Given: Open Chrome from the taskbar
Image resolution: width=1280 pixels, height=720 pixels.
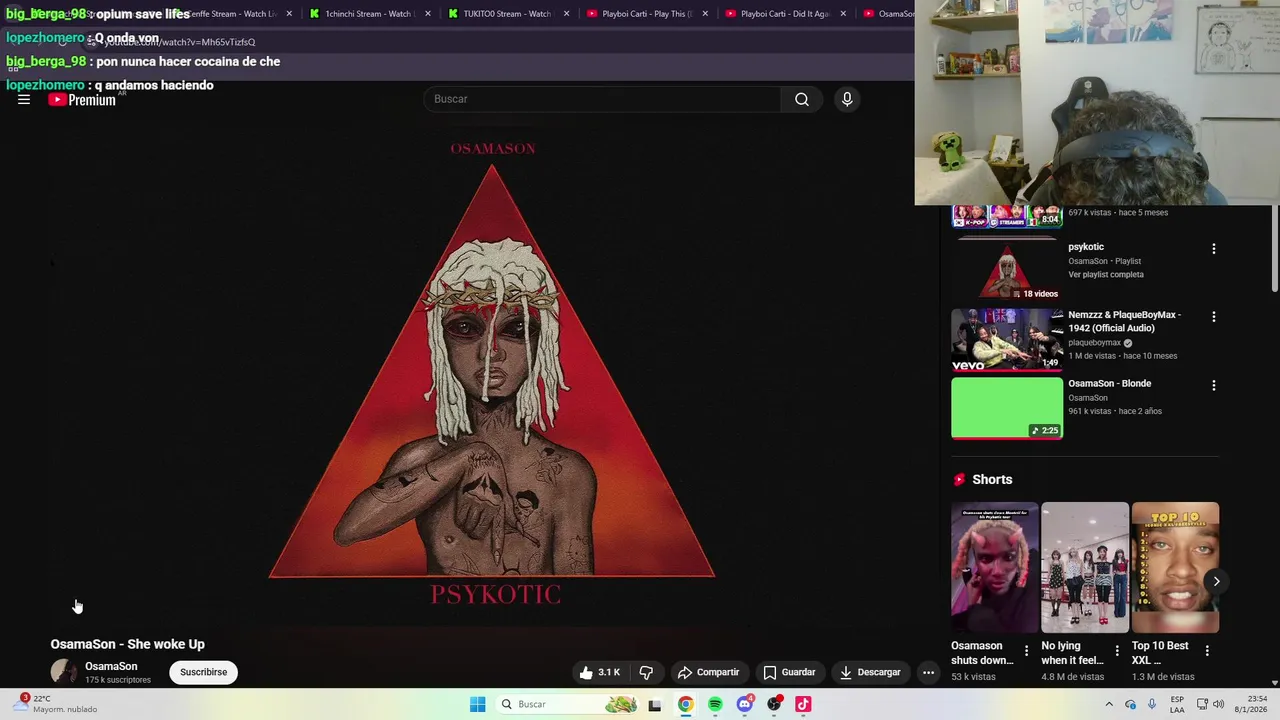Looking at the screenshot, I should pyautogui.click(x=685, y=704).
